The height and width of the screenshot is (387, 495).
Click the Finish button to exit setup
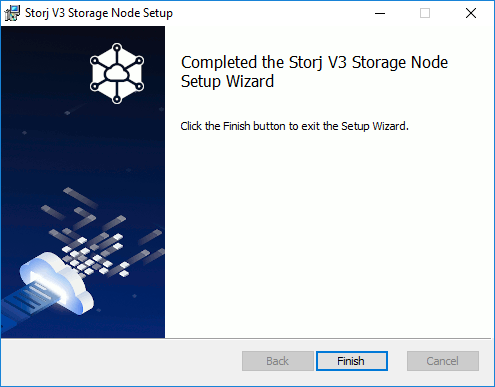pyautogui.click(x=352, y=361)
